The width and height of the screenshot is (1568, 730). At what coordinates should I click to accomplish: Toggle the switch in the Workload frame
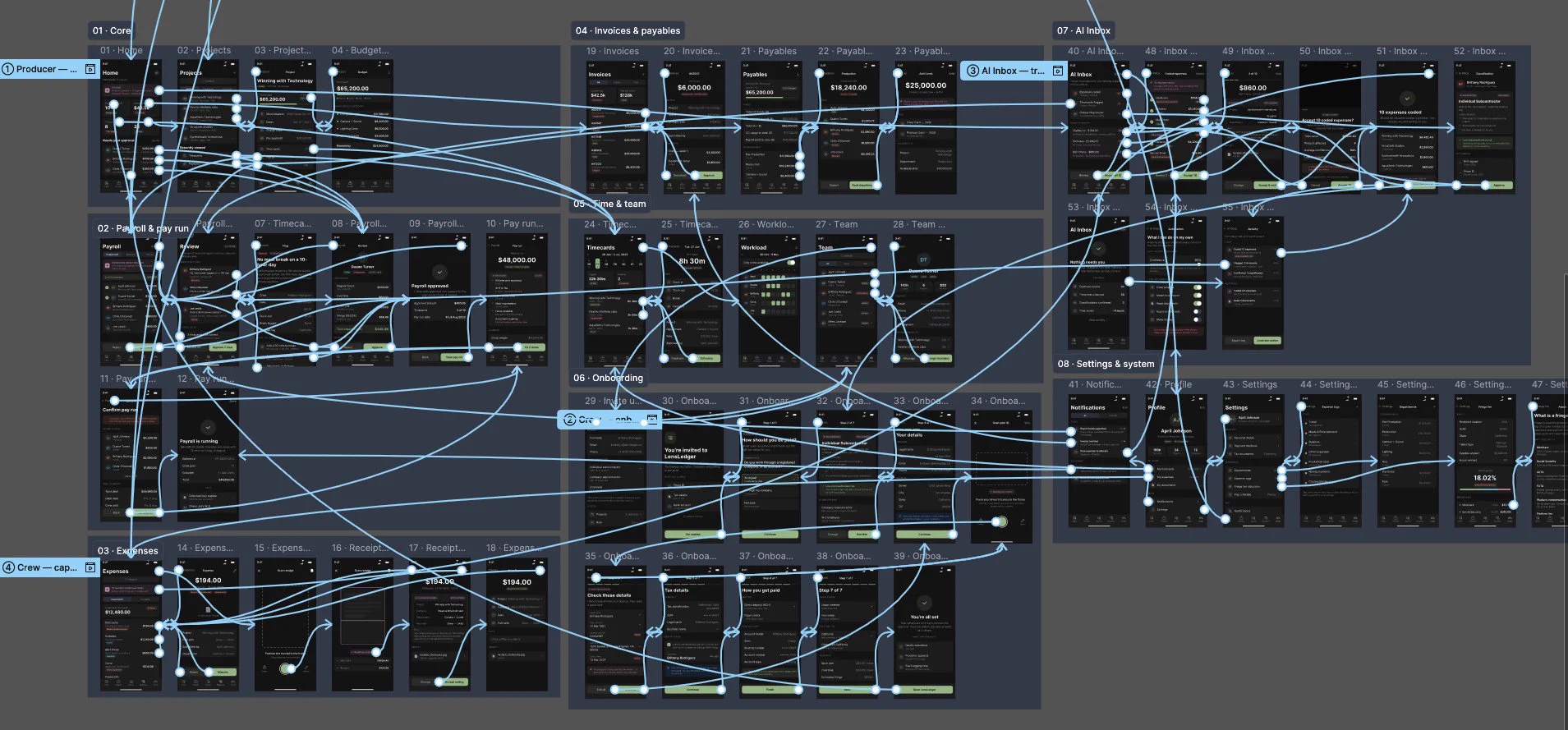tap(791, 263)
